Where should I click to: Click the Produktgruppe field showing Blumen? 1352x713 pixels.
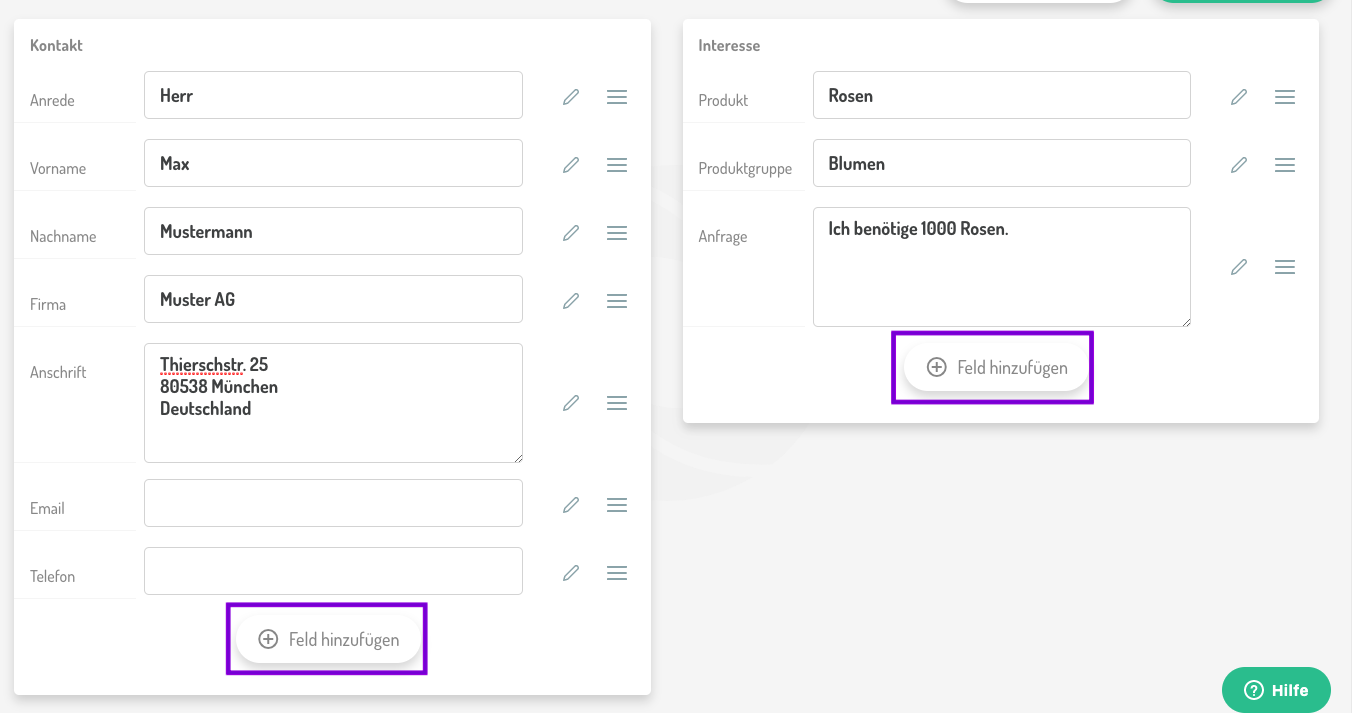[x=1001, y=163]
